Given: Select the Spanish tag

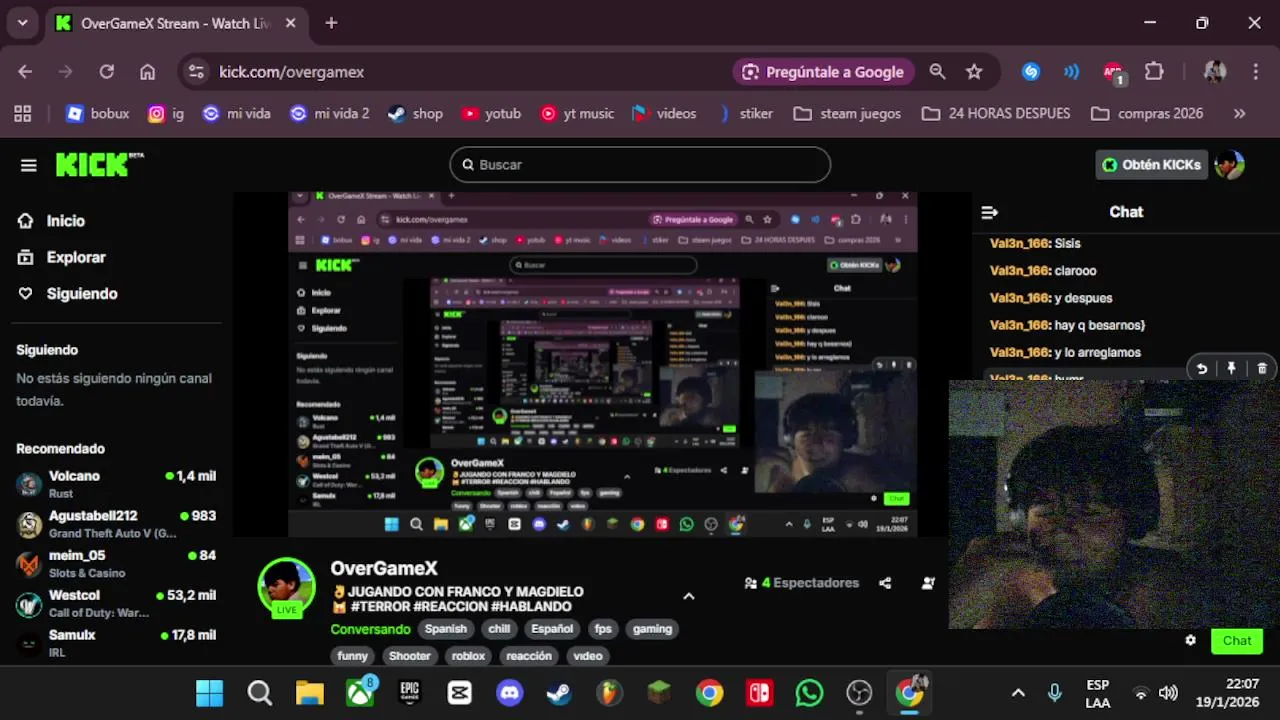Looking at the screenshot, I should pyautogui.click(x=446, y=629).
